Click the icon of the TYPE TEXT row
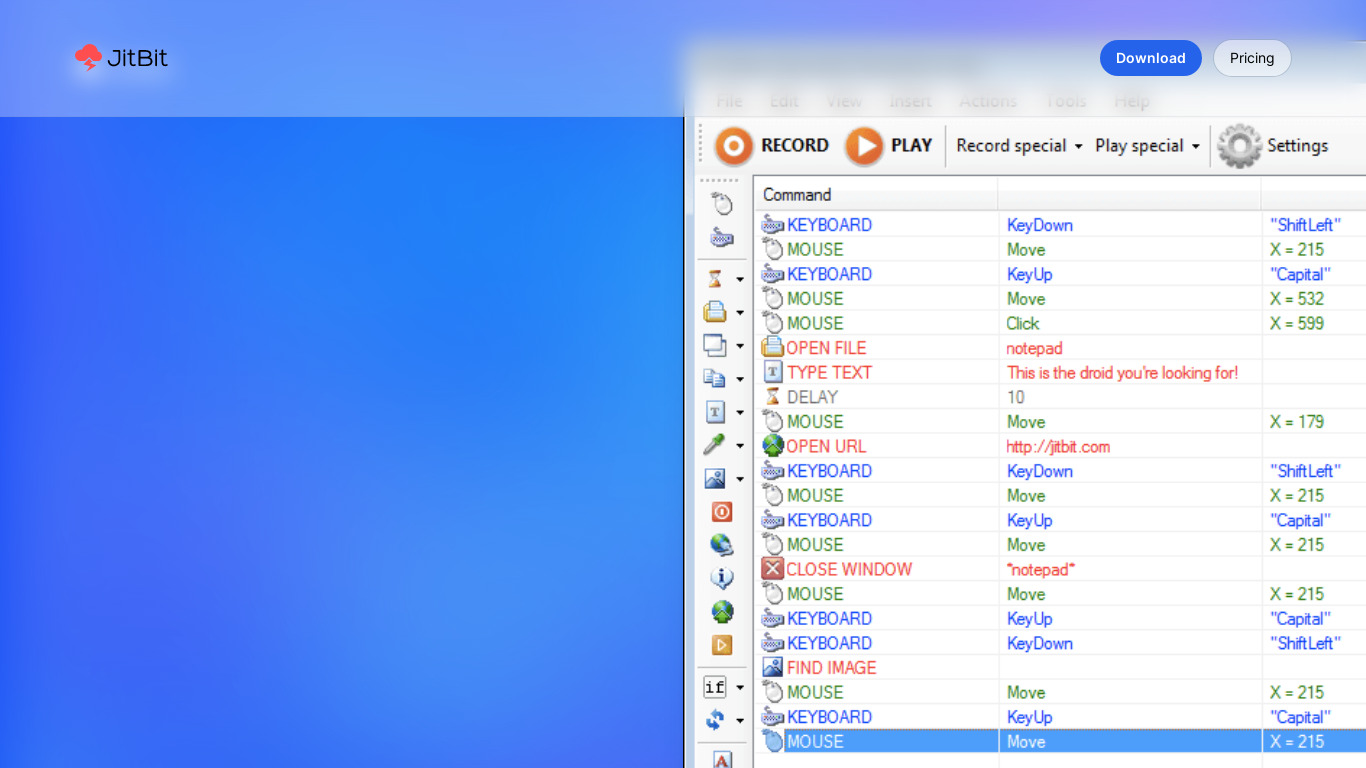1366x768 pixels. click(x=773, y=372)
